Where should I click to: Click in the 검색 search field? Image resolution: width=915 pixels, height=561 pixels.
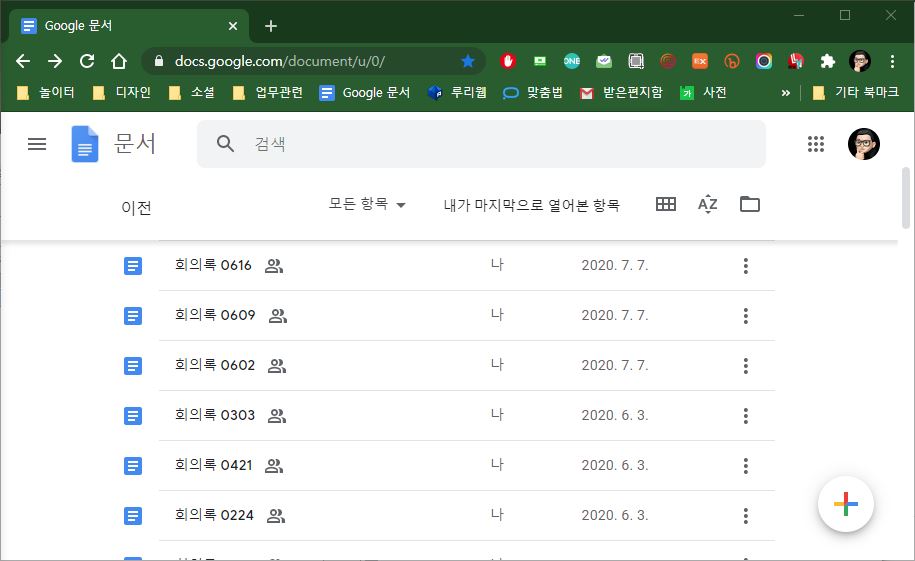point(481,144)
